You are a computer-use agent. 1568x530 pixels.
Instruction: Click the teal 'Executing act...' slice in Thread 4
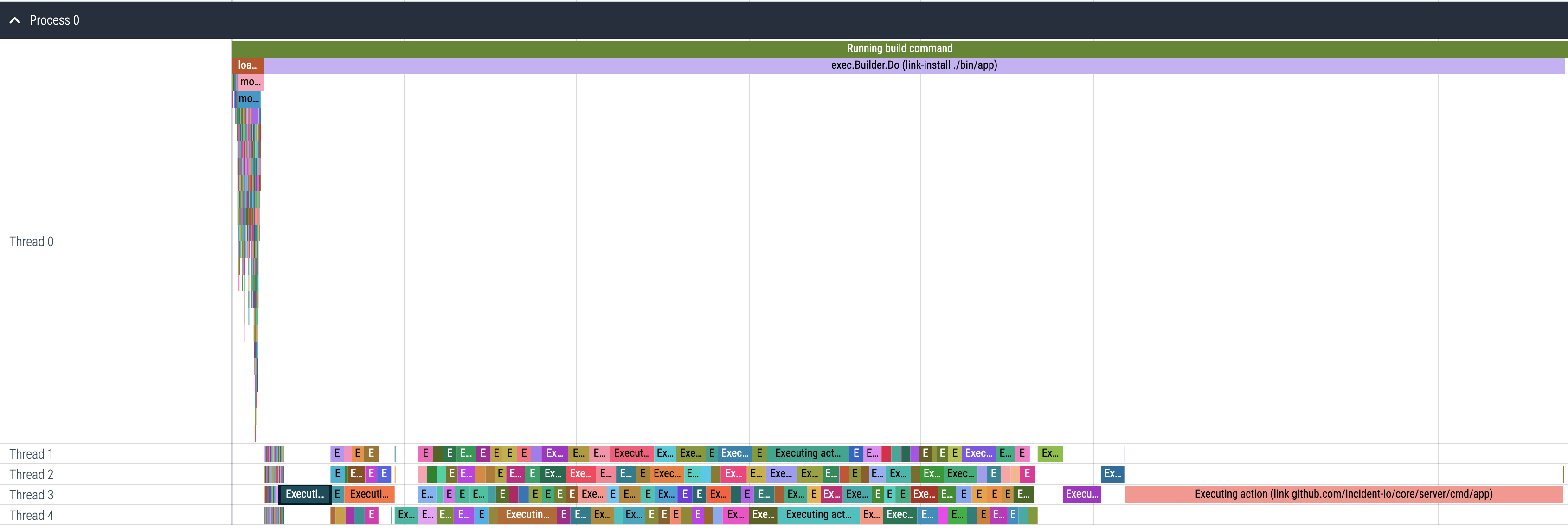pos(819,515)
